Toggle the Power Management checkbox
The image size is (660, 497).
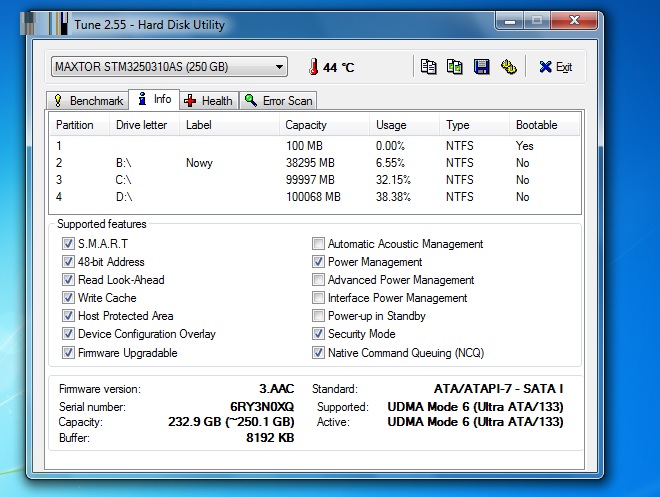tap(318, 262)
